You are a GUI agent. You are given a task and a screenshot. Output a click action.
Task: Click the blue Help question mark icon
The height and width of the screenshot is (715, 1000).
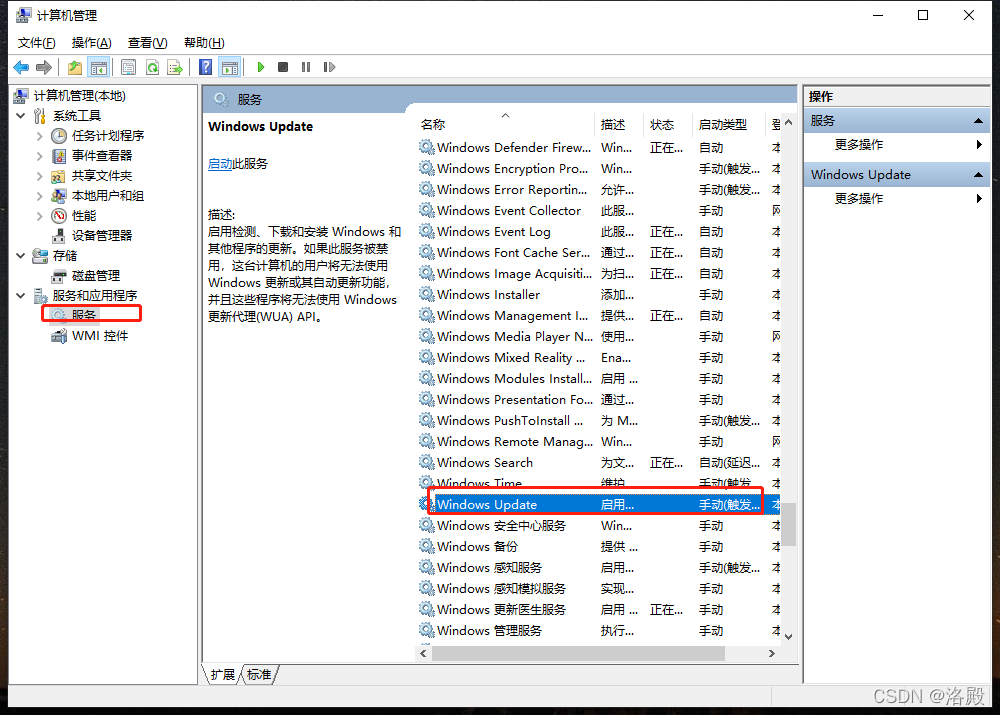click(x=205, y=67)
